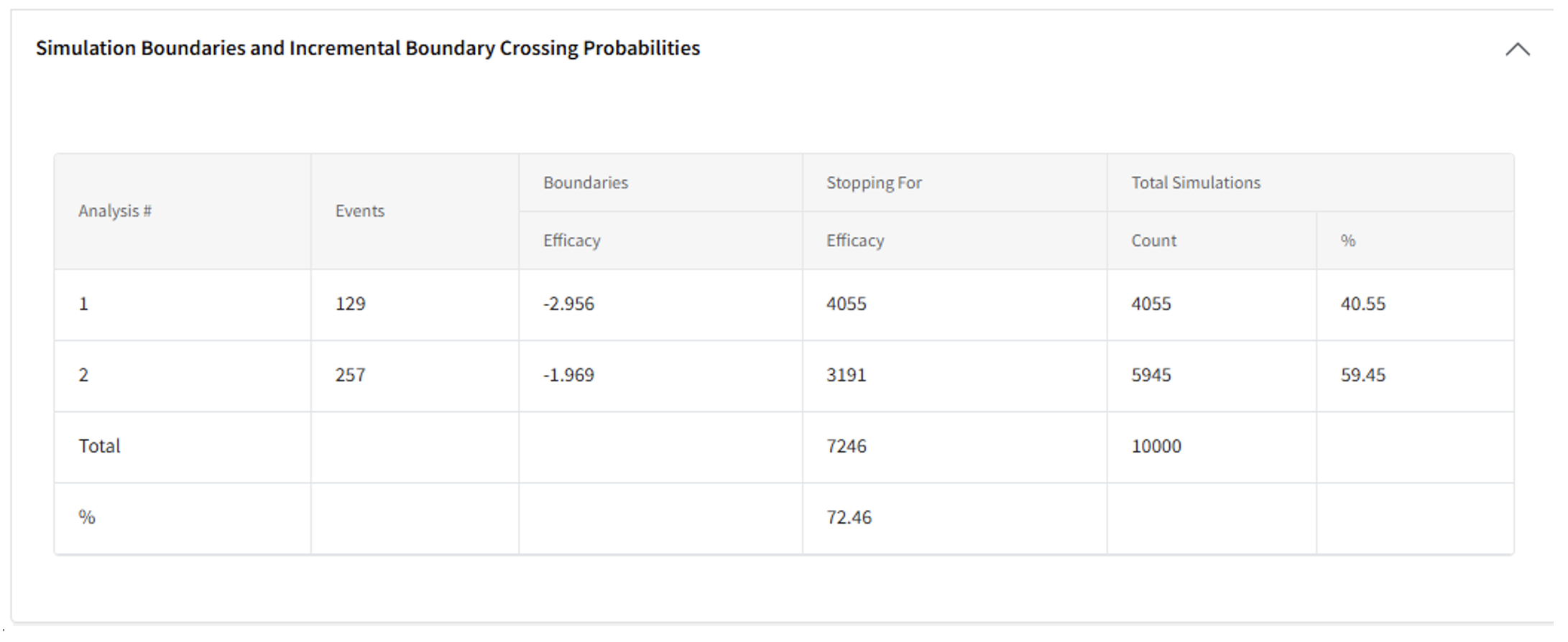
Task: Click Efficacy sub-header under Stopping For
Action: [x=854, y=241]
